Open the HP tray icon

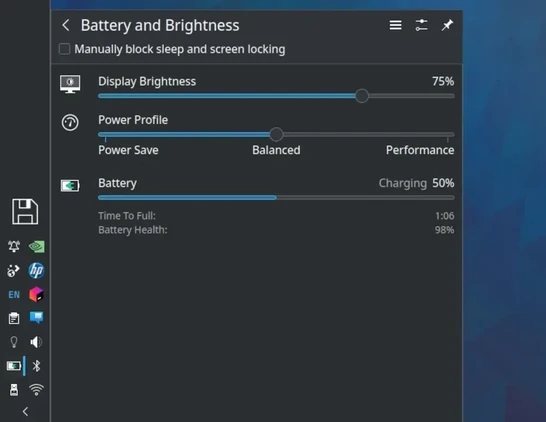(x=36, y=271)
